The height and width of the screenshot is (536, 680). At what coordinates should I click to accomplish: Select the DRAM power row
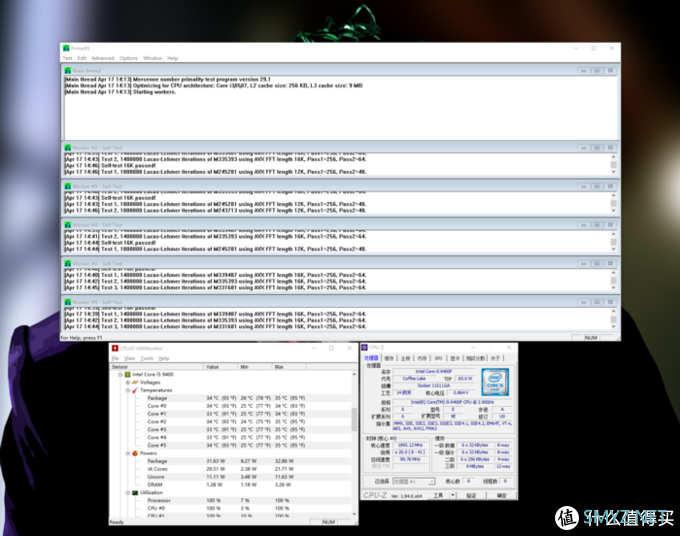coord(230,484)
